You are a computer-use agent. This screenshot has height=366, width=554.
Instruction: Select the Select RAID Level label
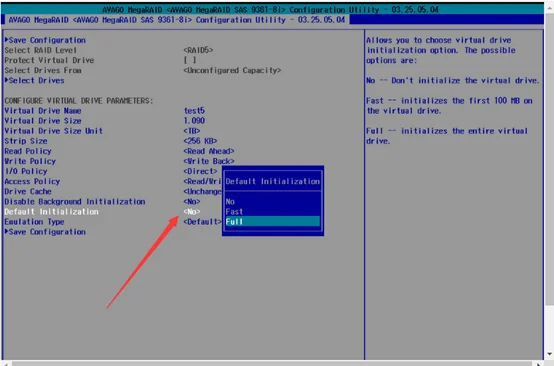[x=40, y=50]
